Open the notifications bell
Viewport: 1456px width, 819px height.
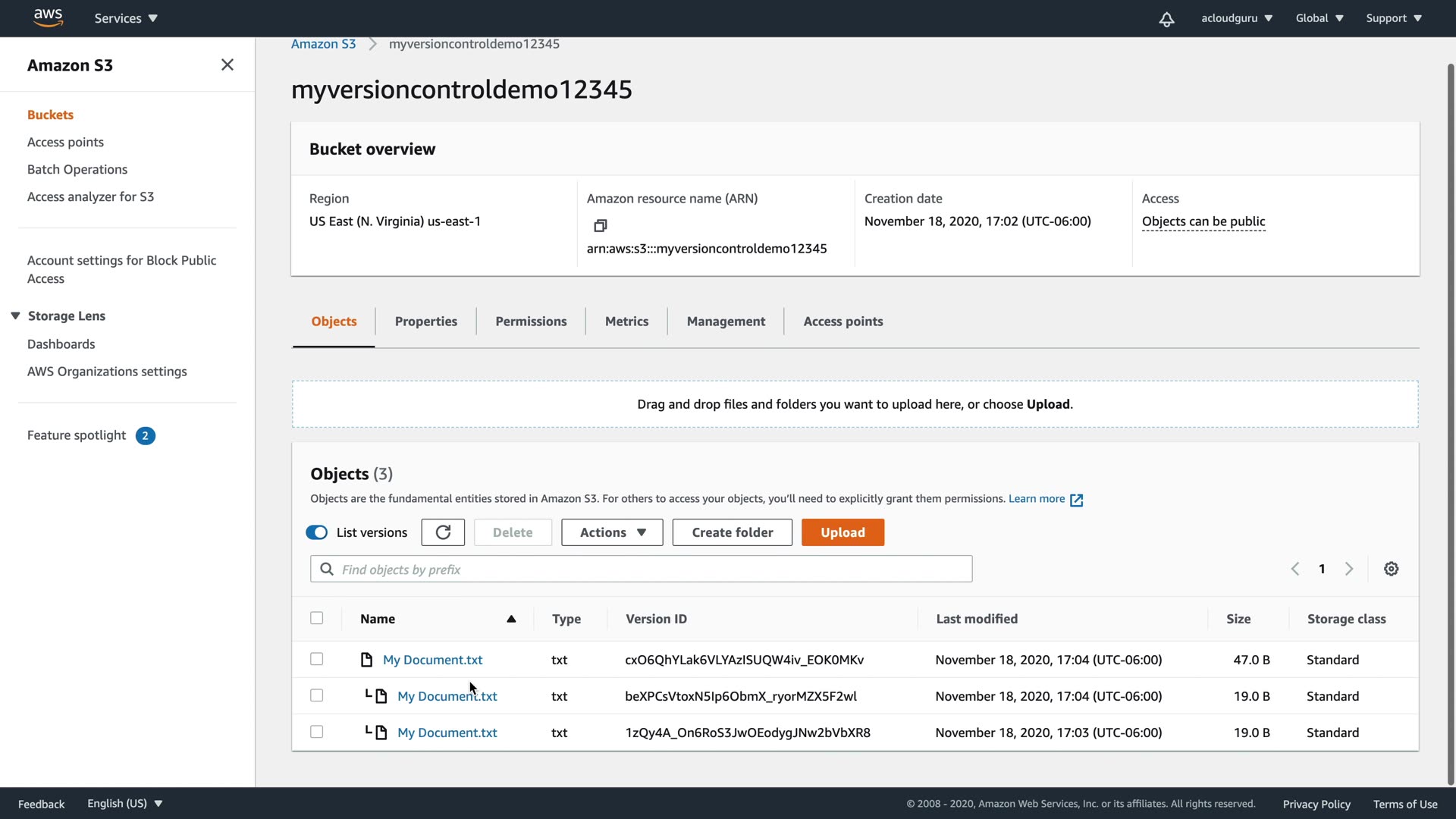click(x=1166, y=19)
